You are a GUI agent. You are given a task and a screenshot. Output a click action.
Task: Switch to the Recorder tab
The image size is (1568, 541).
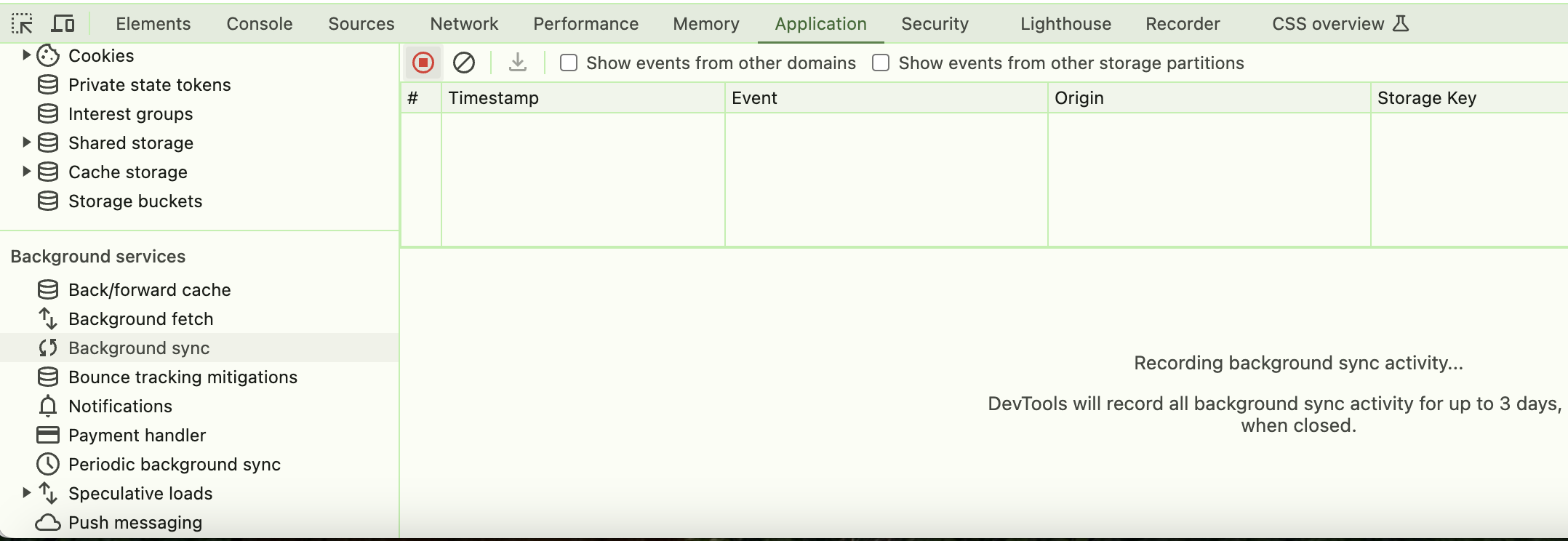click(1183, 24)
